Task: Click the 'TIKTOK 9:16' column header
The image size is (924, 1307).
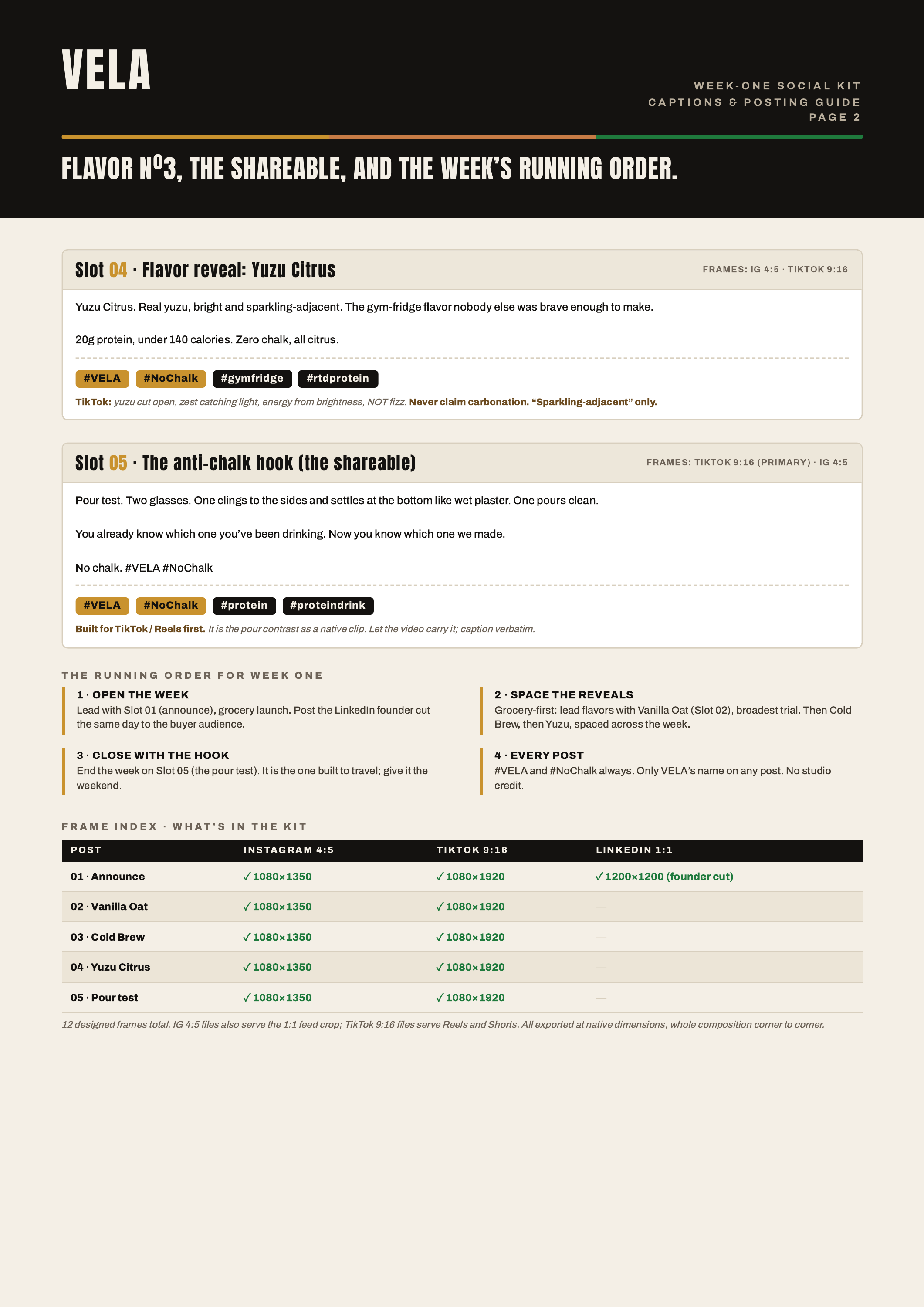Action: [x=472, y=850]
